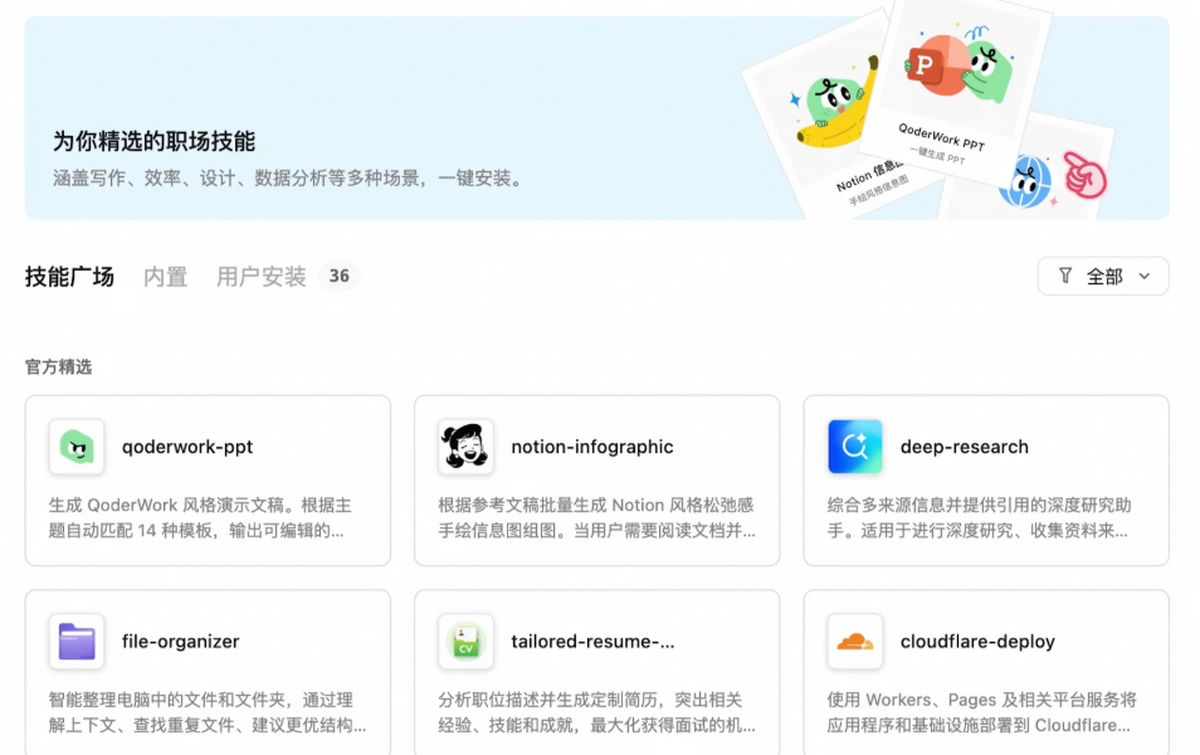Click the notion-infographic face icon
The width and height of the screenshot is (1200, 755).
(x=466, y=447)
